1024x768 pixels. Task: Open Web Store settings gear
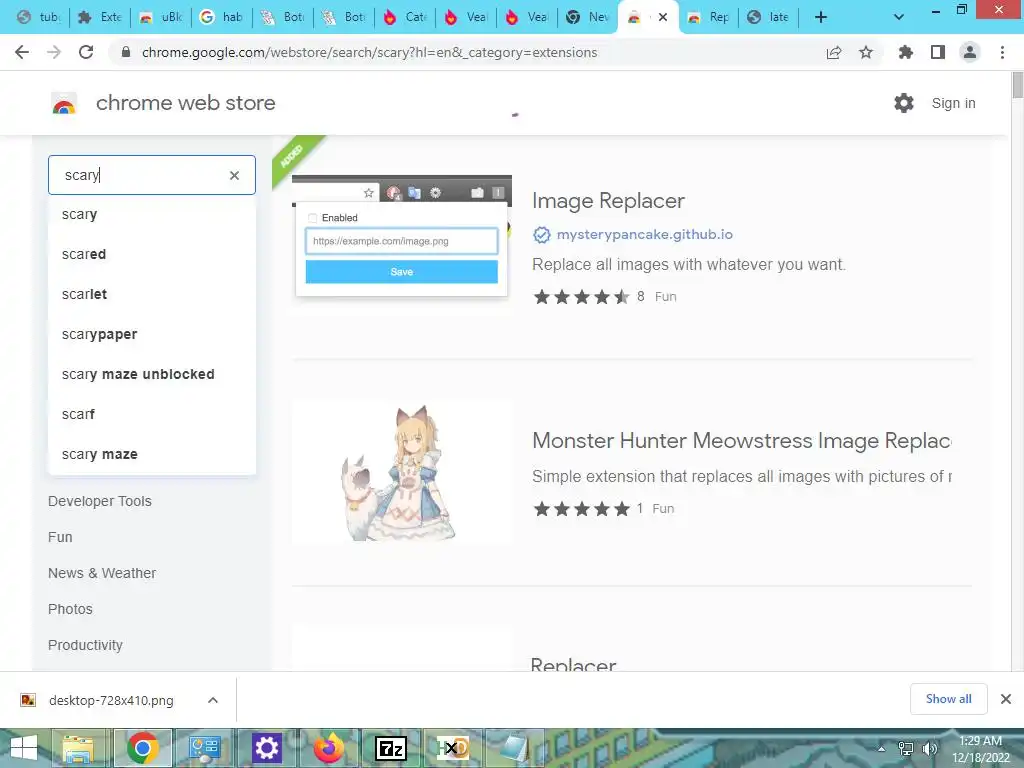point(904,103)
